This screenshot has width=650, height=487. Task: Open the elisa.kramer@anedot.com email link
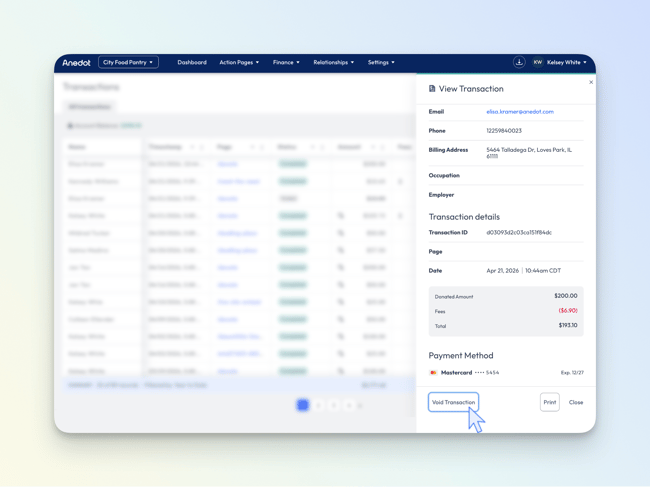coord(519,112)
